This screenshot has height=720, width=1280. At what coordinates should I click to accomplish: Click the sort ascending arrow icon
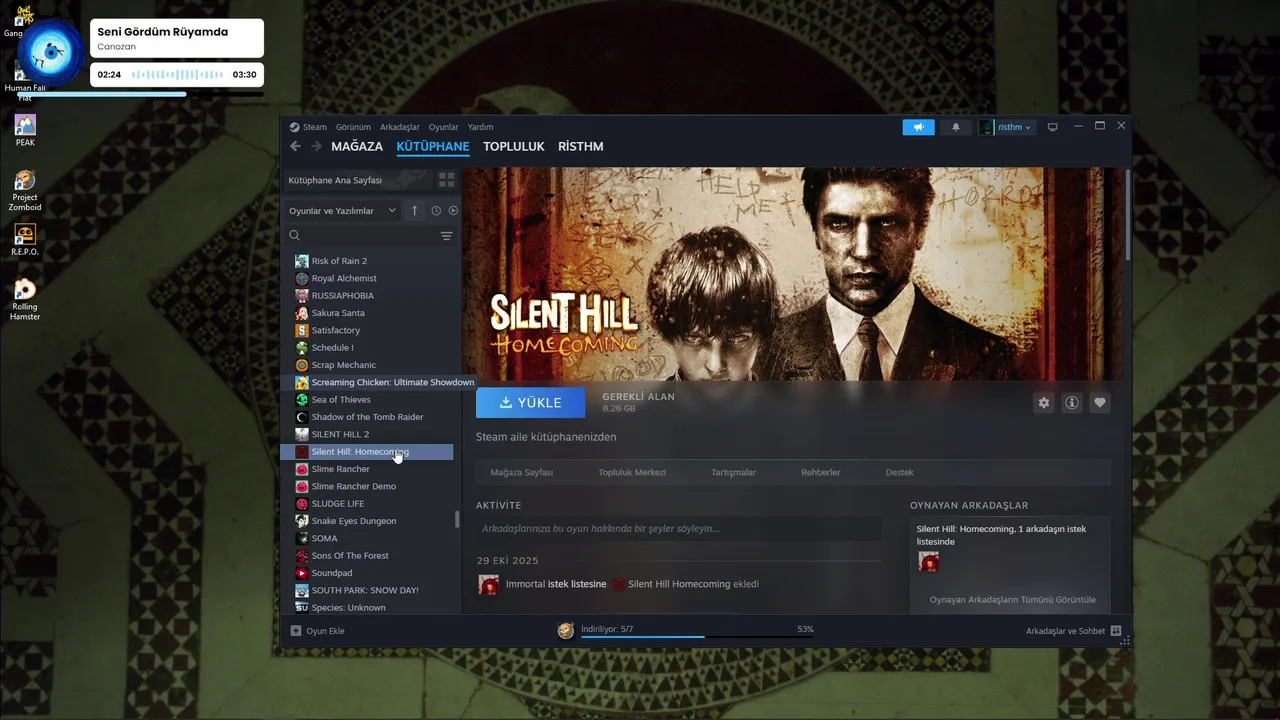tap(414, 211)
